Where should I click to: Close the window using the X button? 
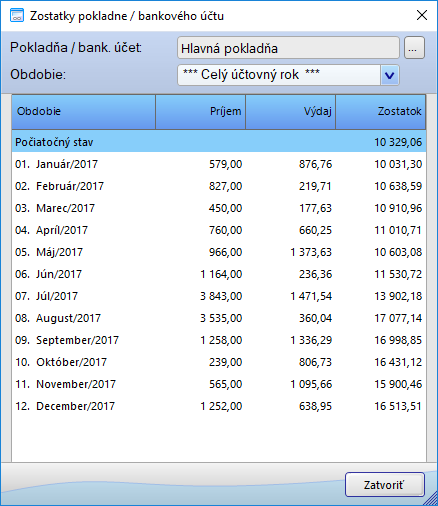[422, 15]
